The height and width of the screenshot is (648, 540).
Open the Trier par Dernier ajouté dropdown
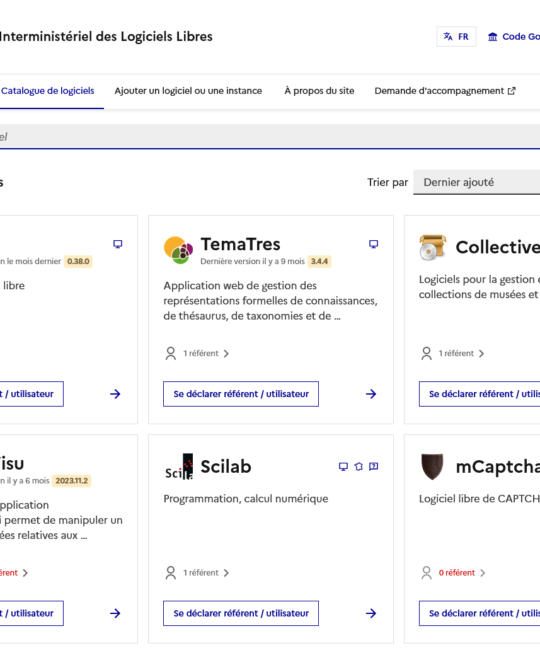tap(476, 182)
